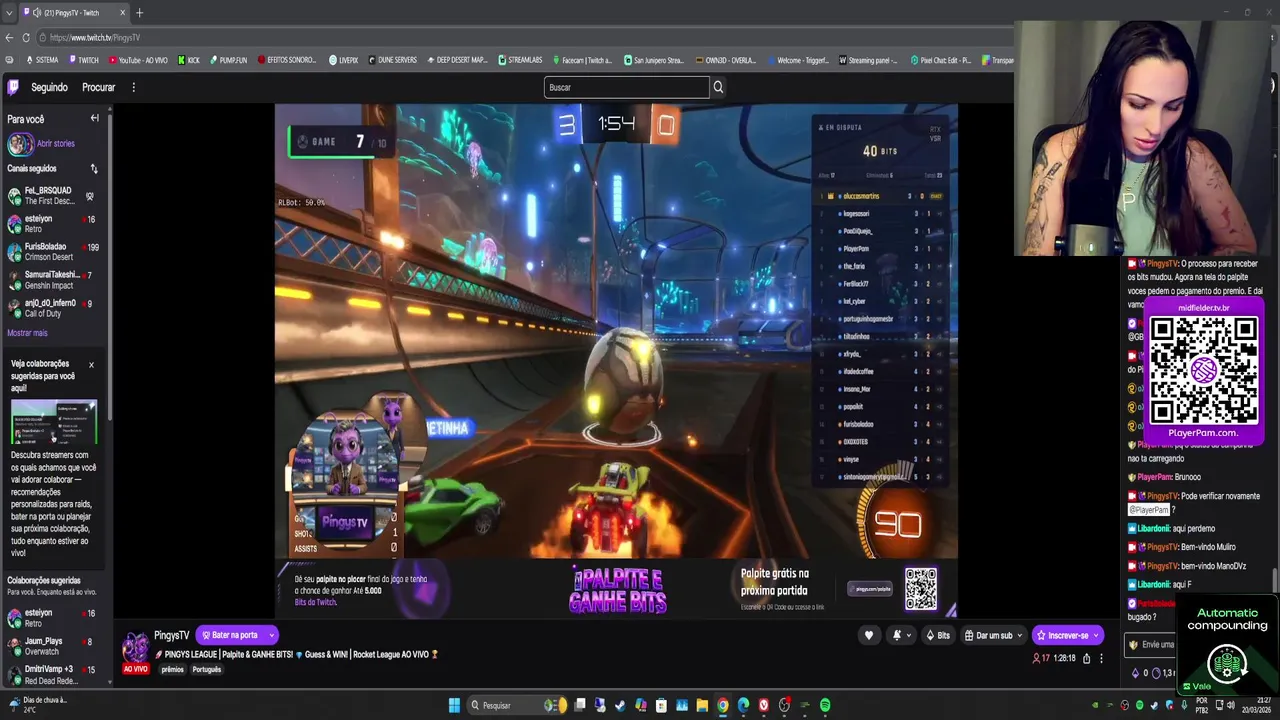The width and height of the screenshot is (1280, 720).
Task: Open Chrome from the taskbar
Action: [x=723, y=705]
